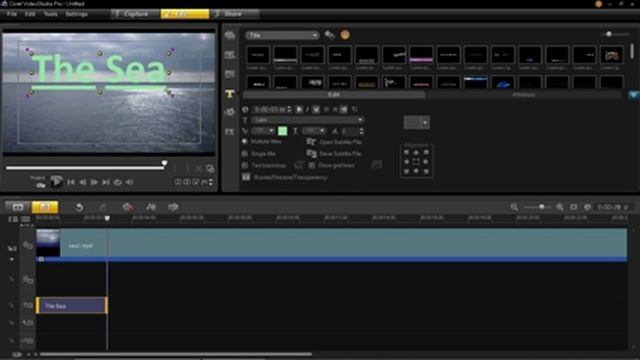This screenshot has height=360, width=640.
Task: Select the Title (T) library icon
Action: (x=230, y=94)
